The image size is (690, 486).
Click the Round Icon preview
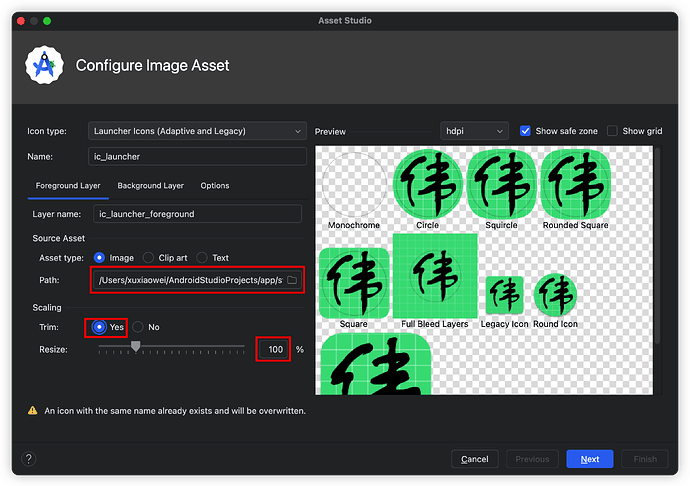click(555, 294)
